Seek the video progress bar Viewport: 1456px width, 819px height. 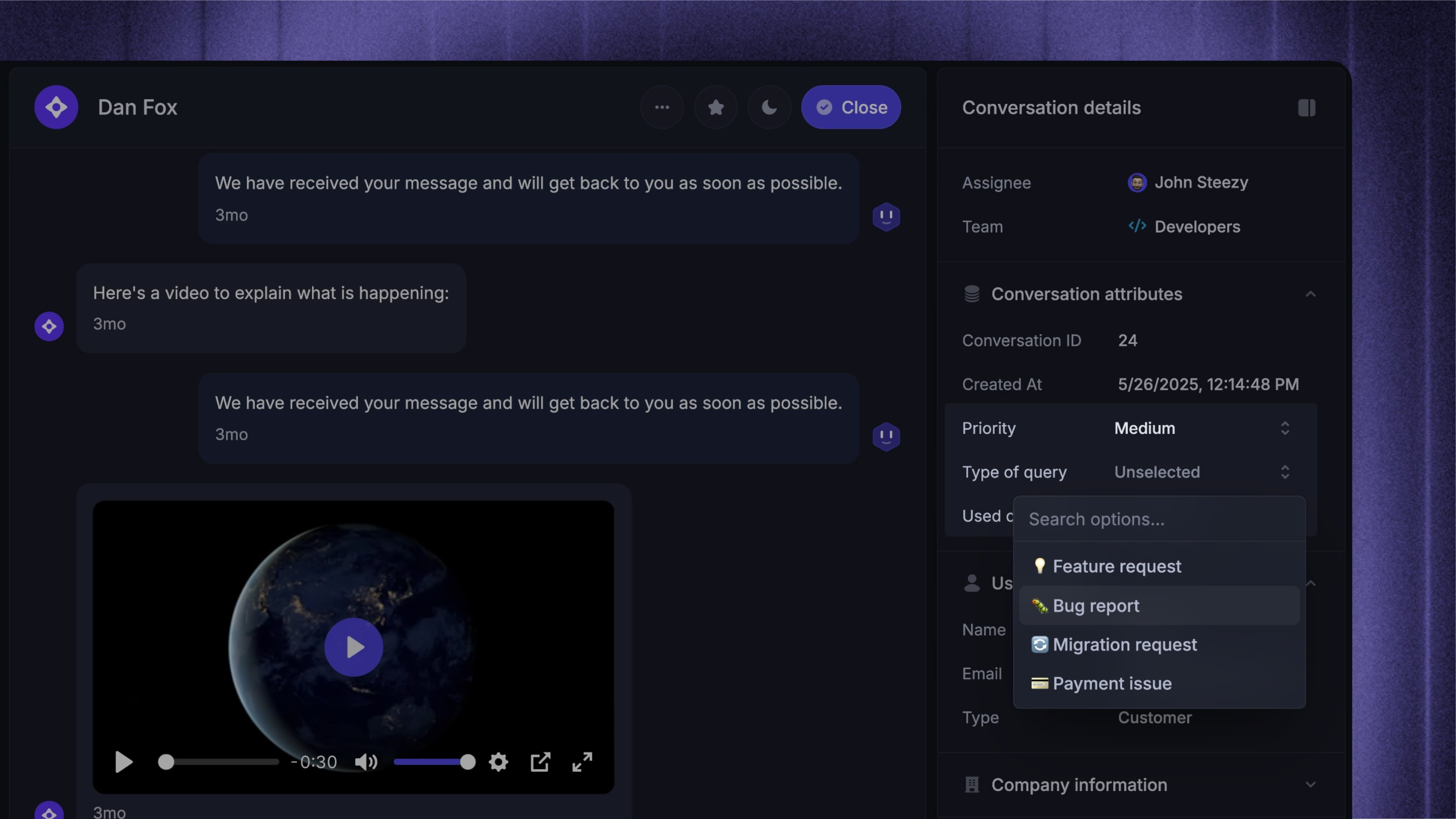(219, 762)
